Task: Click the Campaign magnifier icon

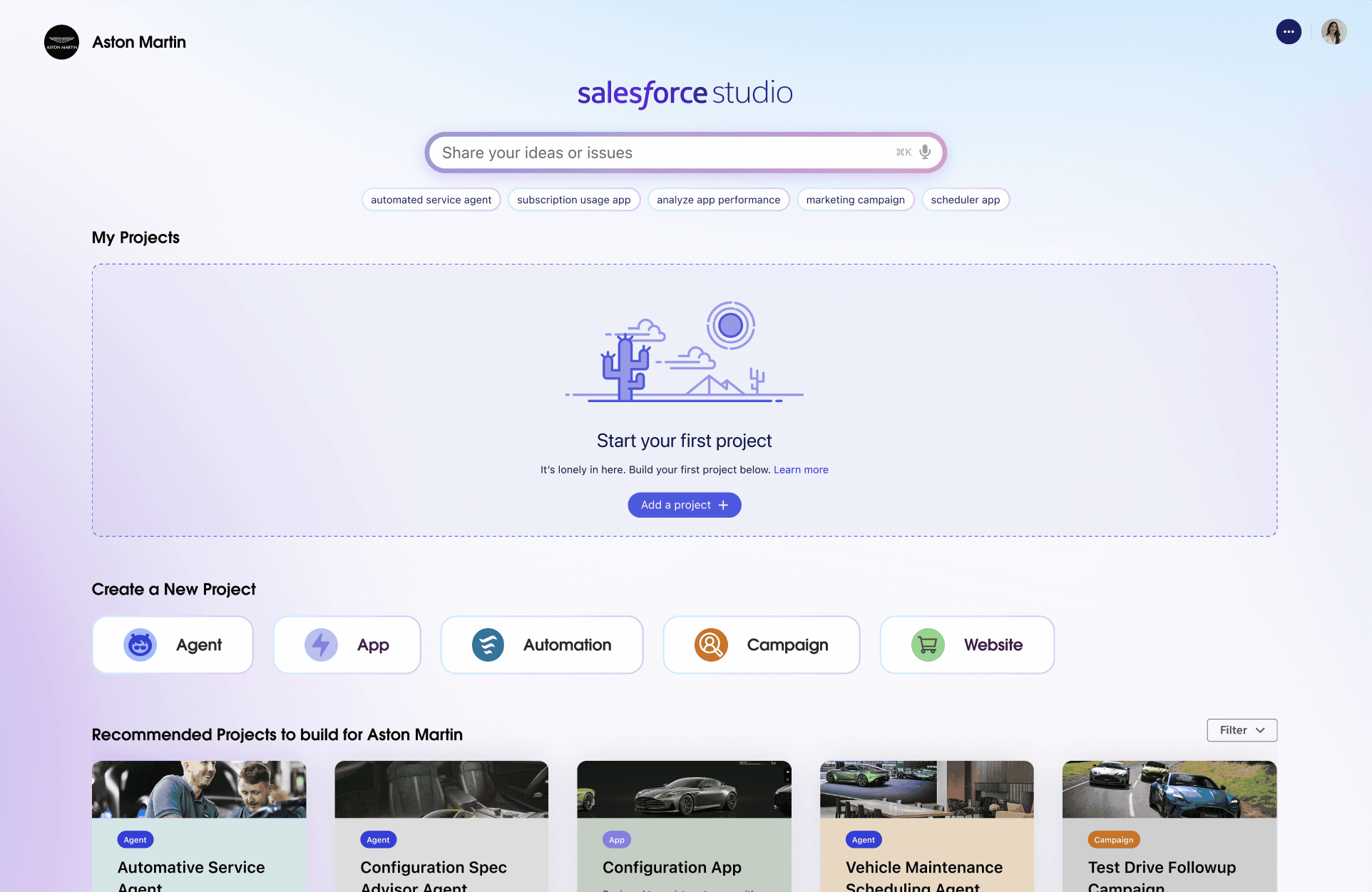Action: [711, 645]
